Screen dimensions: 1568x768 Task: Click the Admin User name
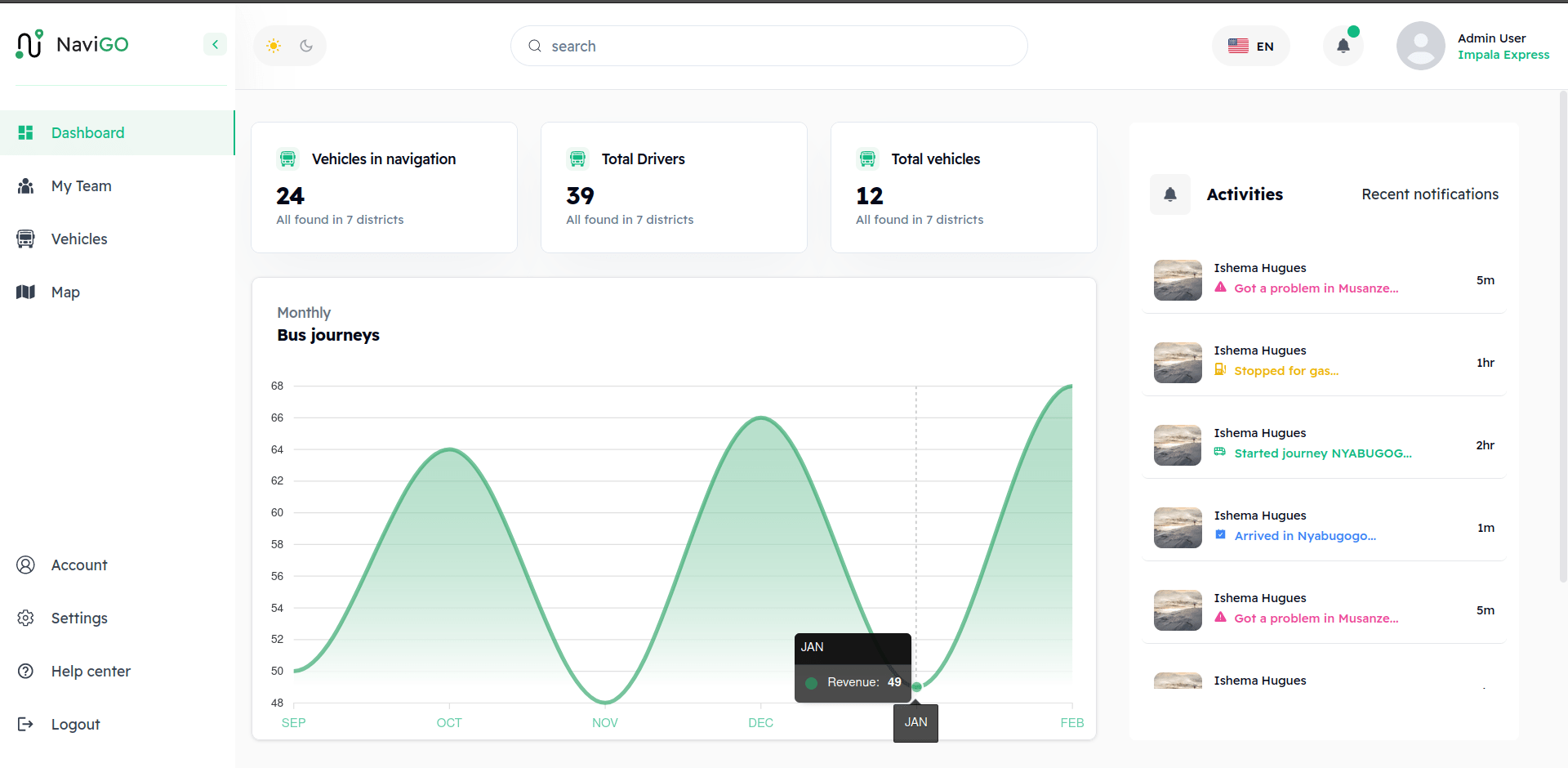(x=1491, y=38)
